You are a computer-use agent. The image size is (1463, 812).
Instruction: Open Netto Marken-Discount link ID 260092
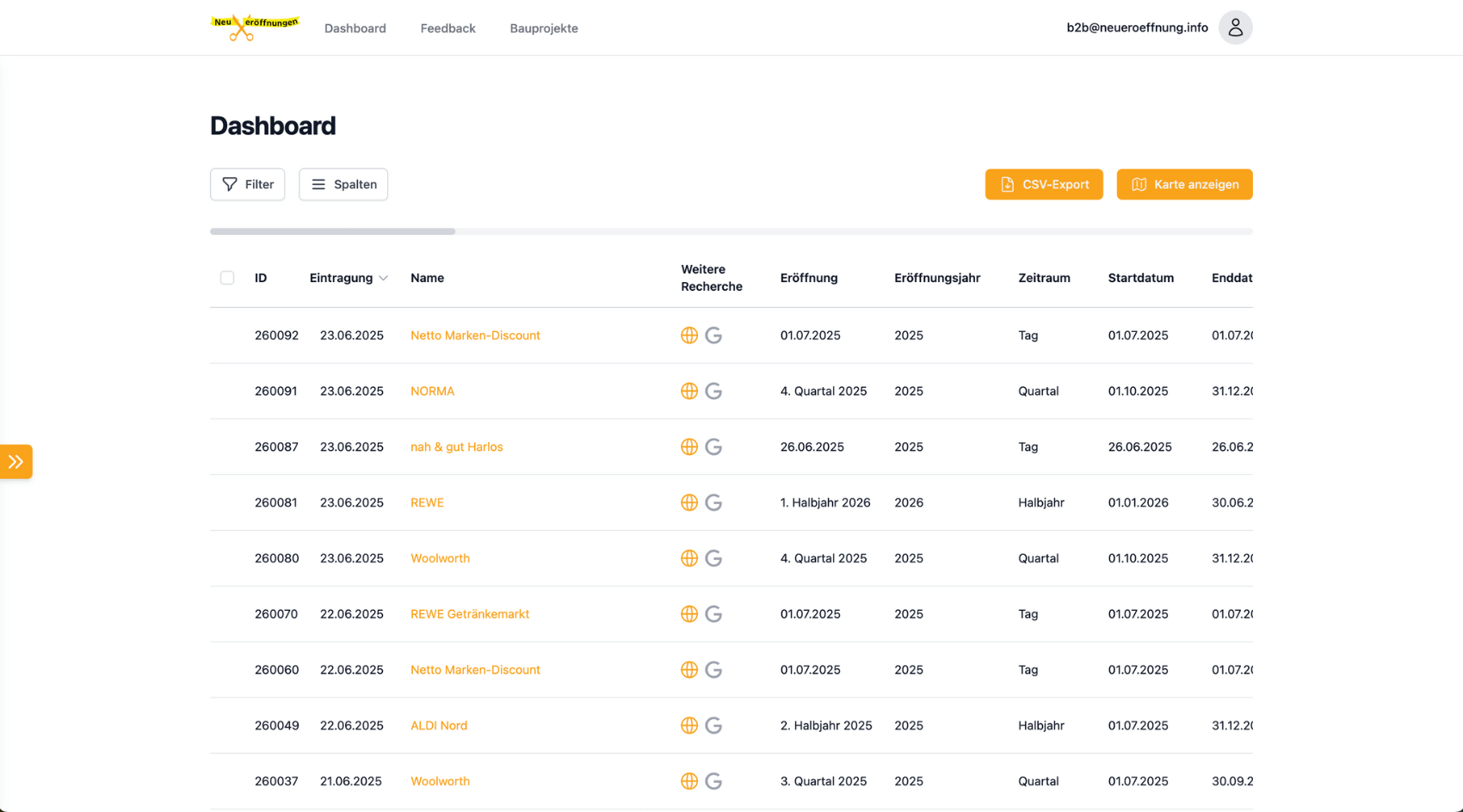click(475, 335)
